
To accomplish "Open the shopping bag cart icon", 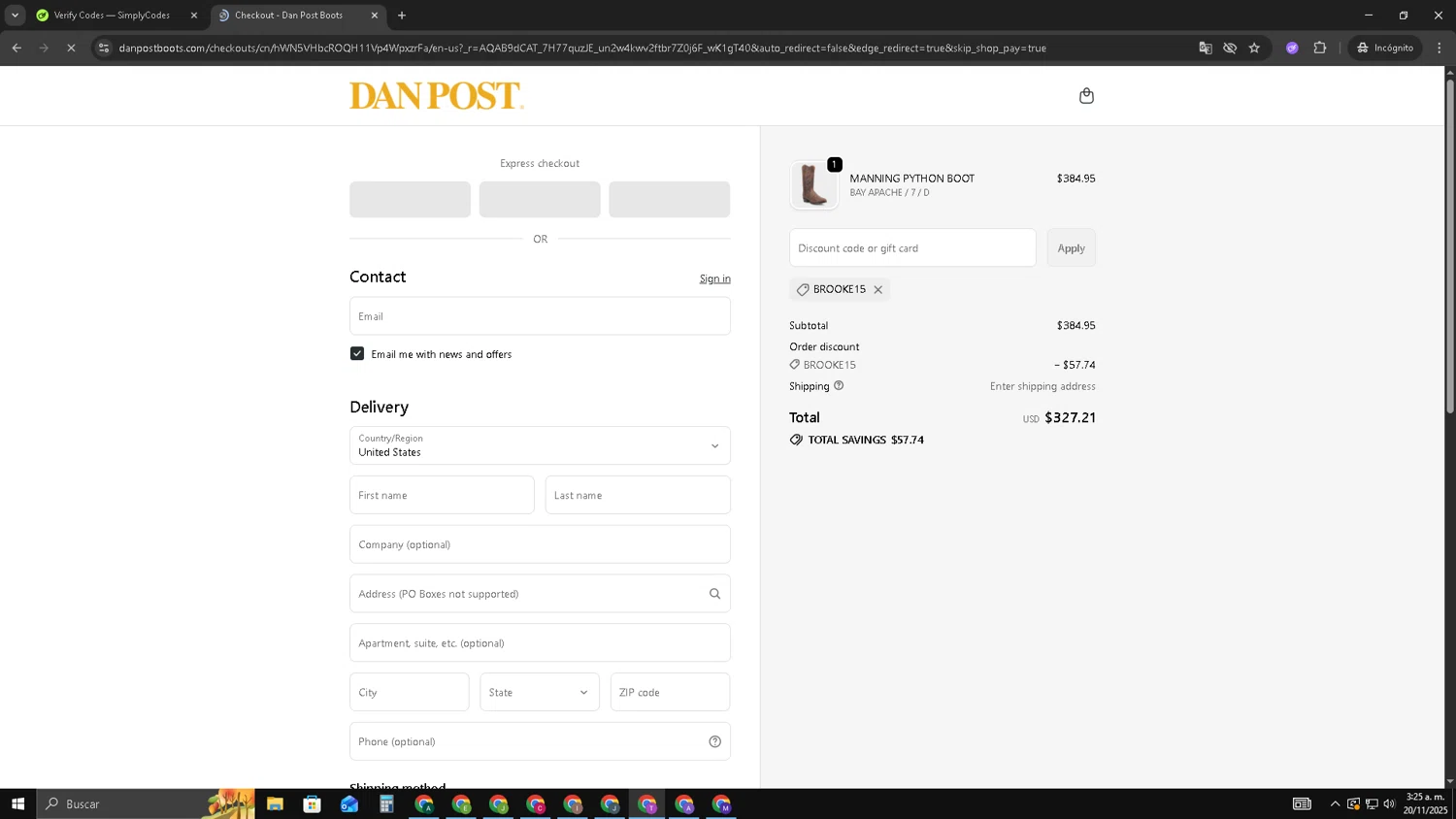I will pos(1086,95).
